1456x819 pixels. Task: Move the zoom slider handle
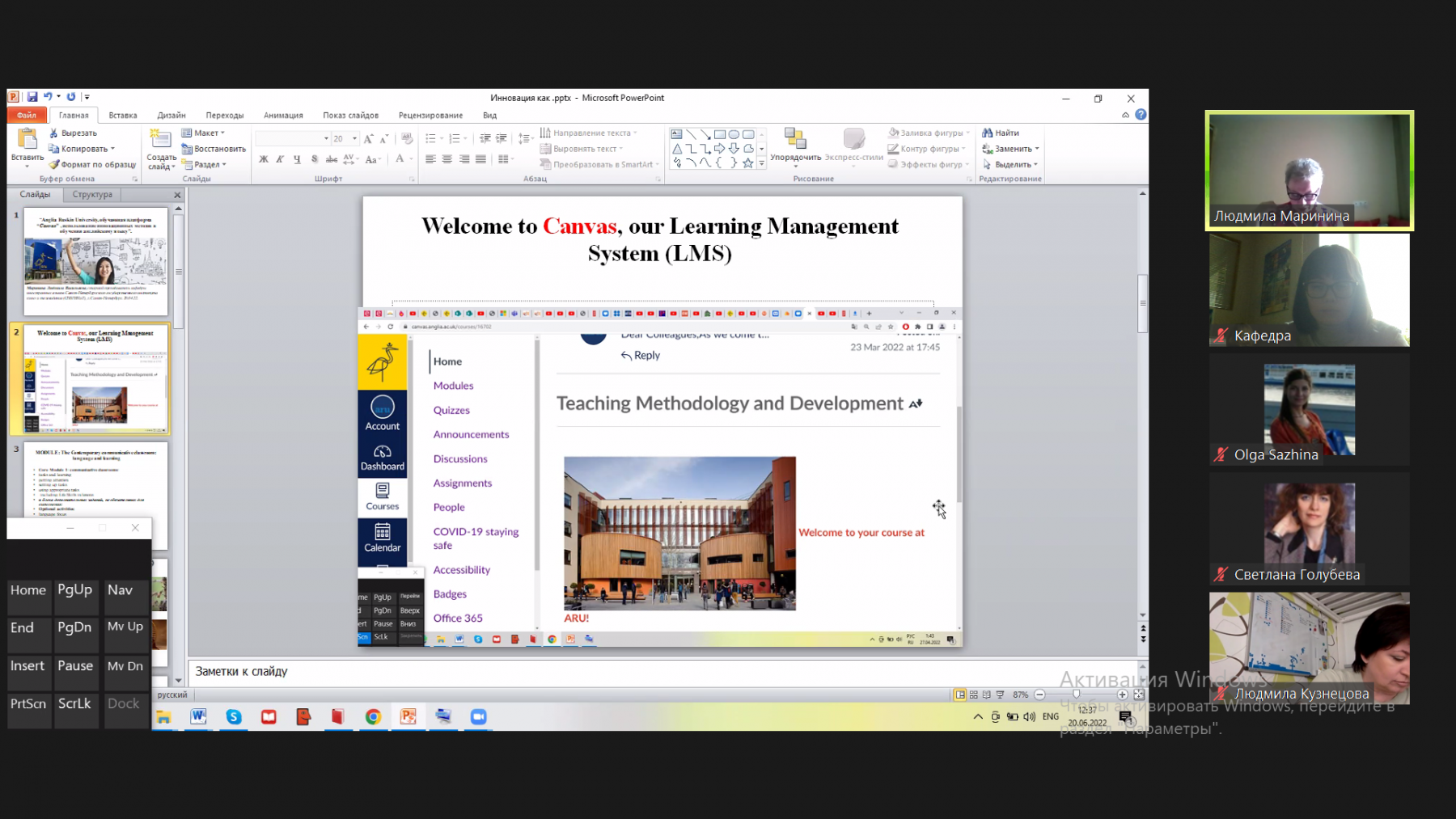[x=1076, y=694]
